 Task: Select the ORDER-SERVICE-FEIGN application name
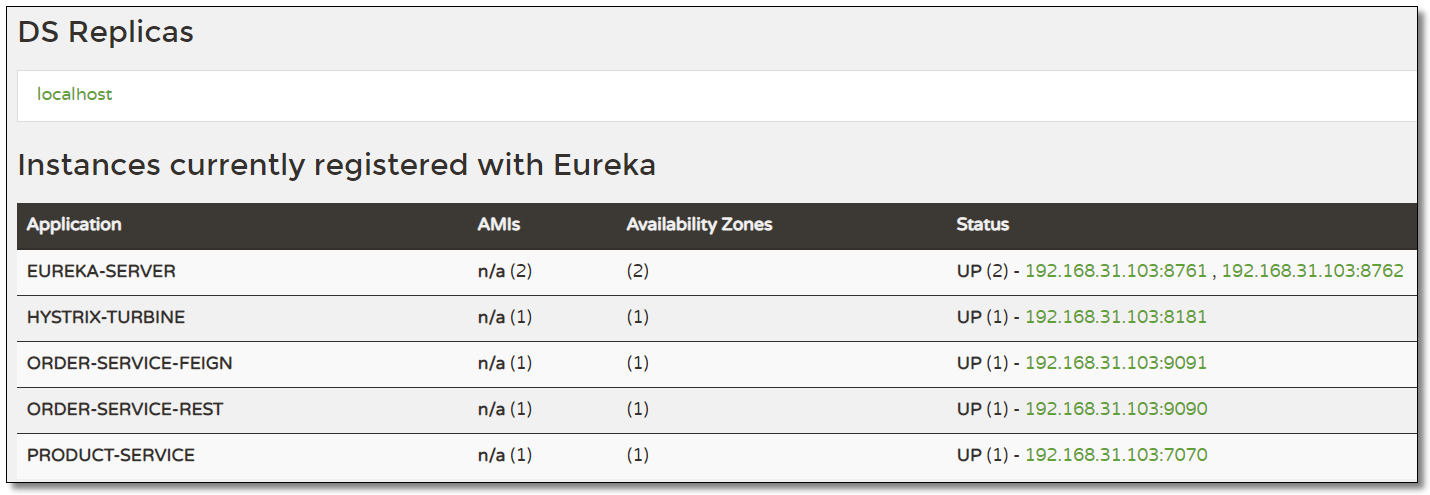pos(129,363)
